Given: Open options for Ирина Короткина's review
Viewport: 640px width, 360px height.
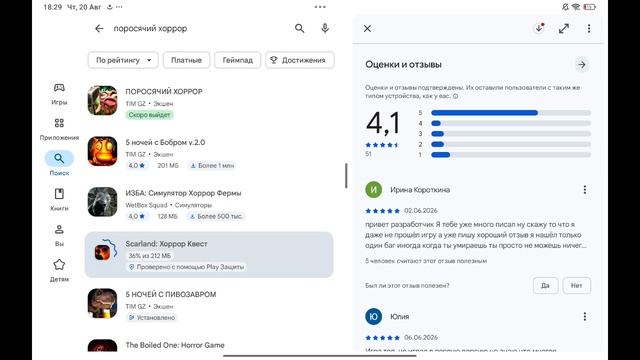Looking at the screenshot, I should click(x=584, y=190).
